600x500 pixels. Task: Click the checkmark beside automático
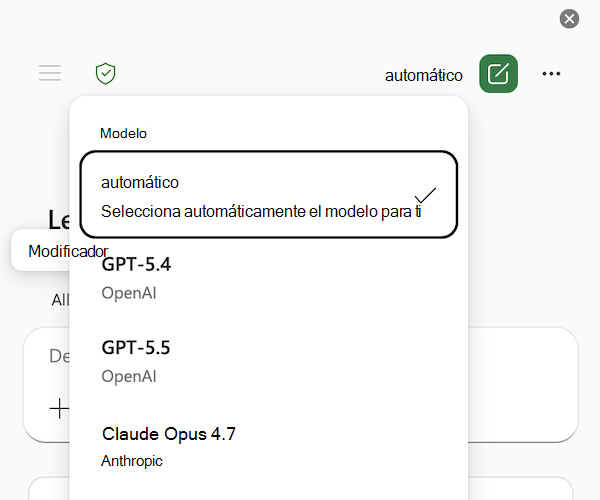coord(425,195)
